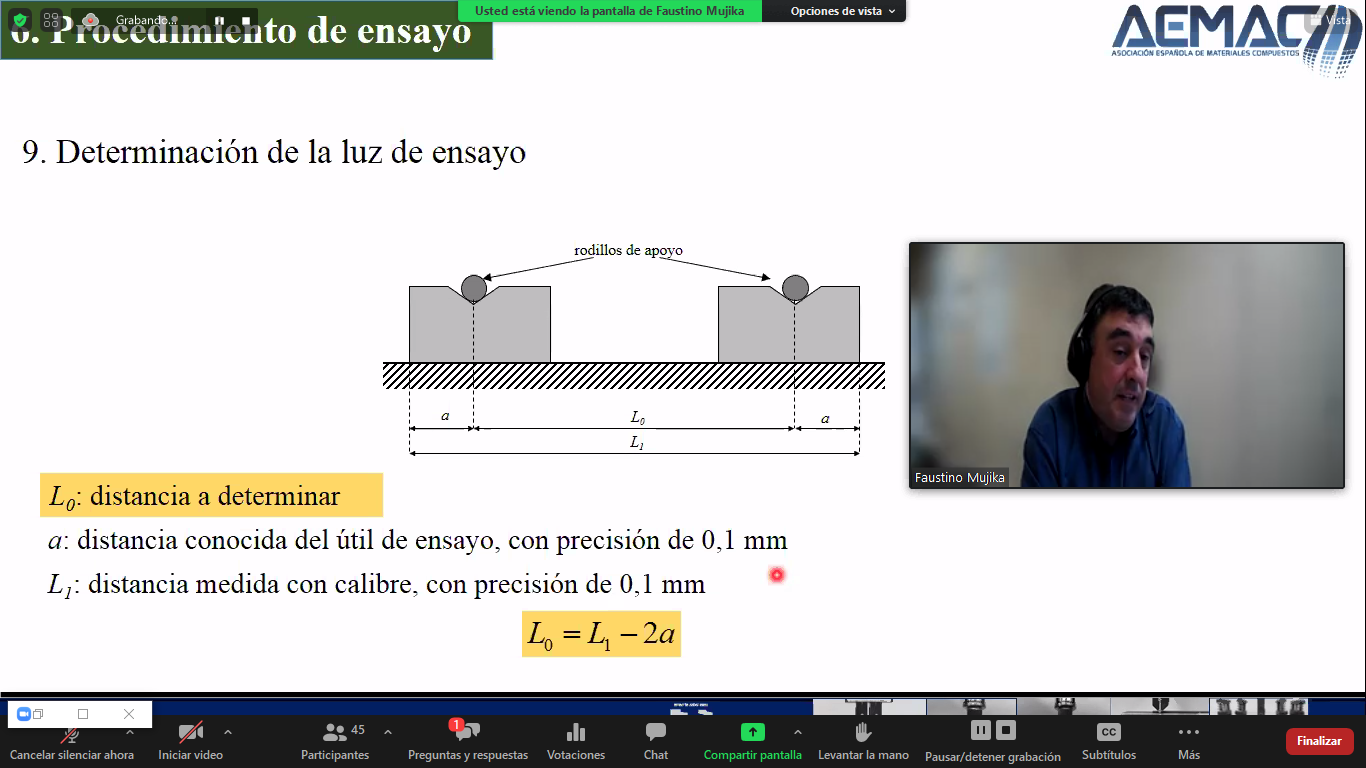Select Faustino Mujika's video thumbnail
The width and height of the screenshot is (1366, 768).
point(1126,365)
